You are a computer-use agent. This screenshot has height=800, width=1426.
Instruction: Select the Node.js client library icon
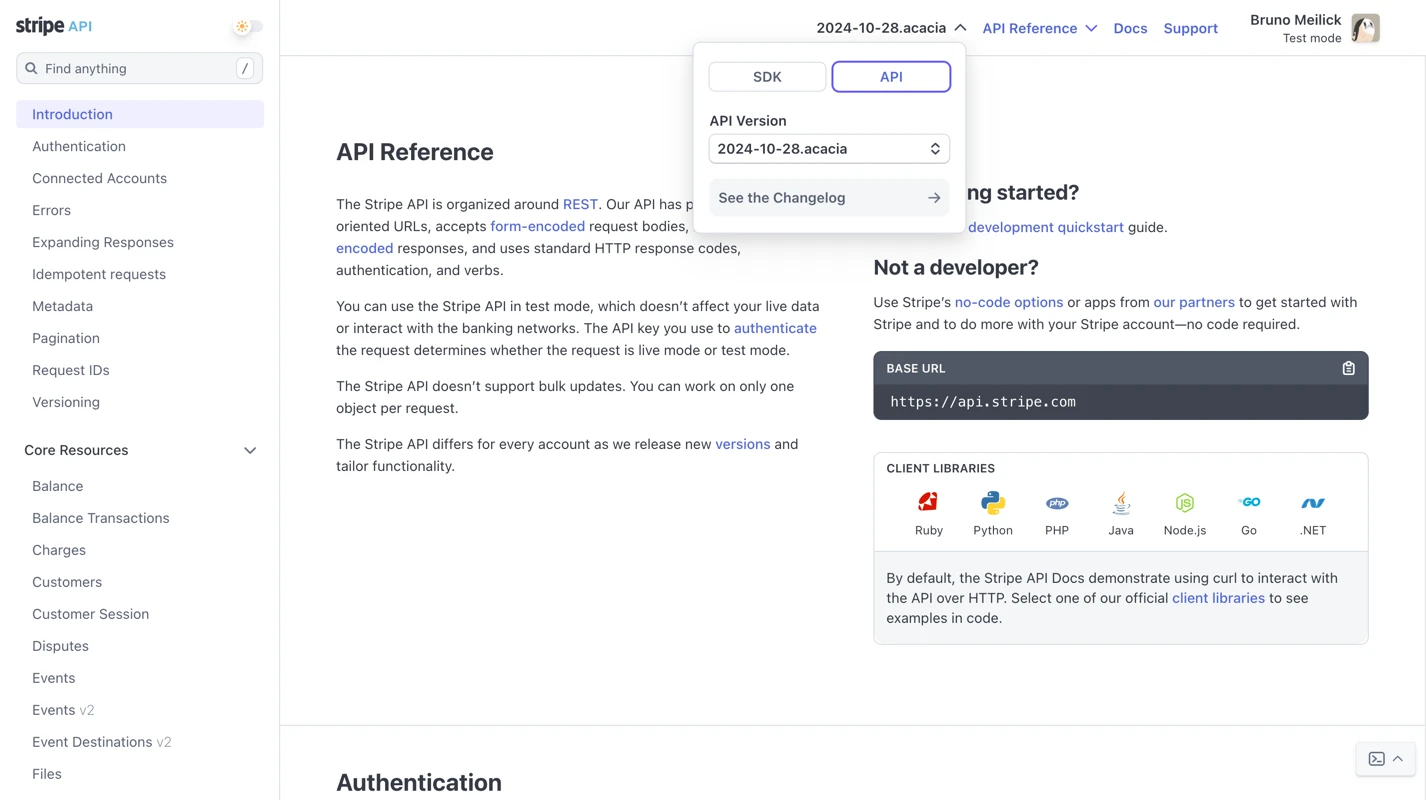point(1184,503)
